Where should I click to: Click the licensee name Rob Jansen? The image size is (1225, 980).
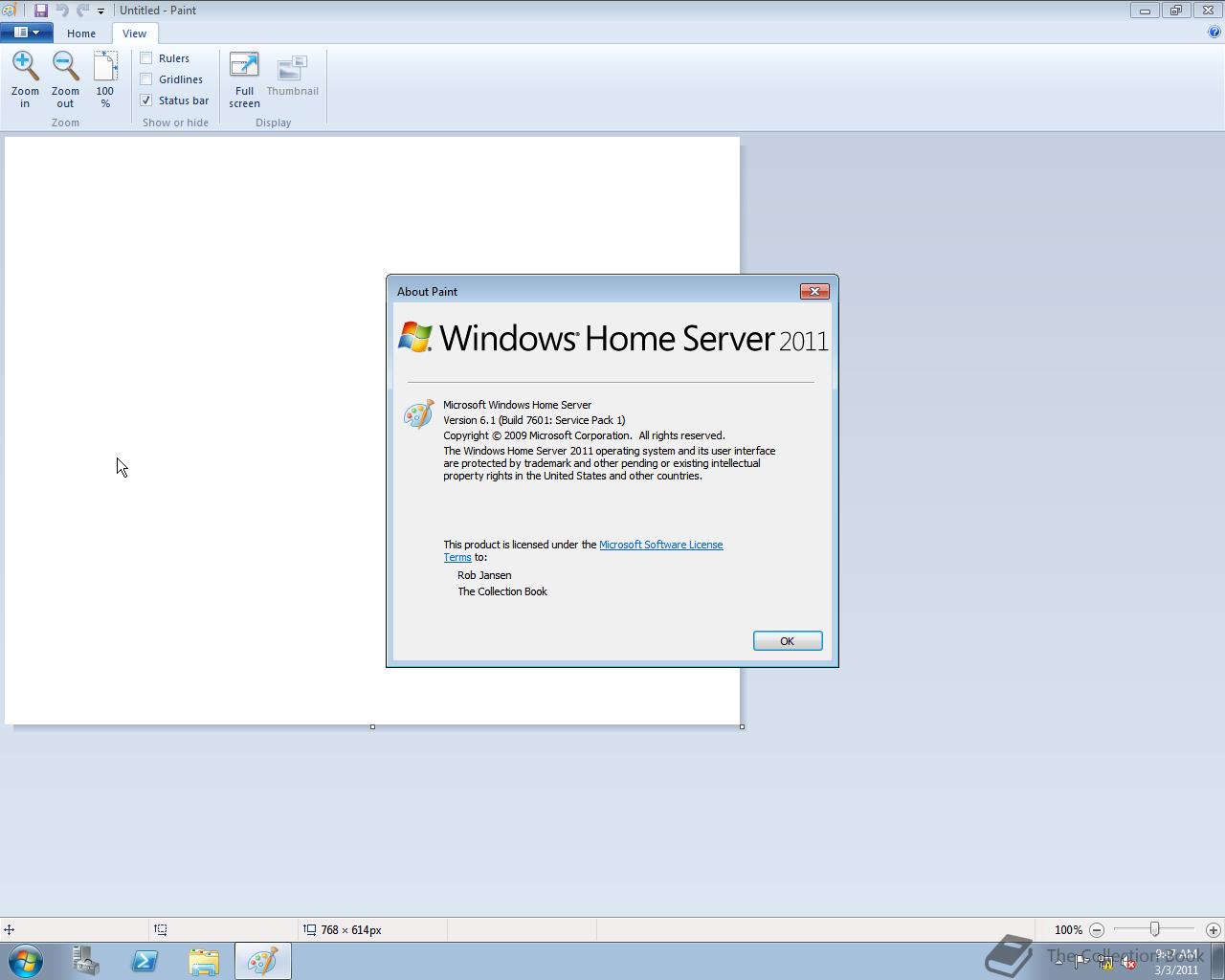(x=484, y=575)
